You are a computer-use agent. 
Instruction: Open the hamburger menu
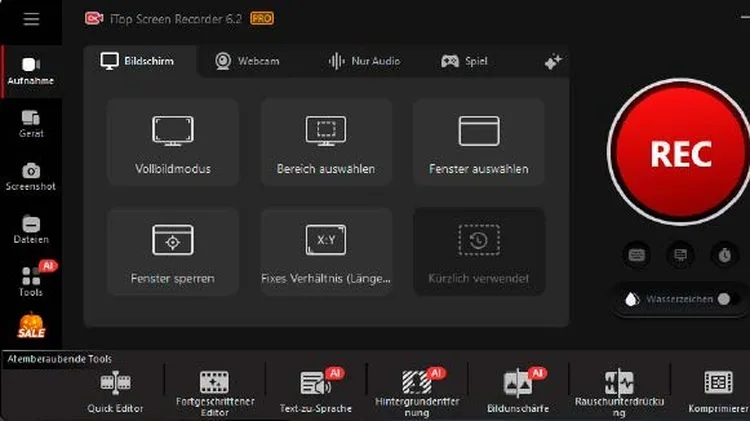tap(31, 19)
